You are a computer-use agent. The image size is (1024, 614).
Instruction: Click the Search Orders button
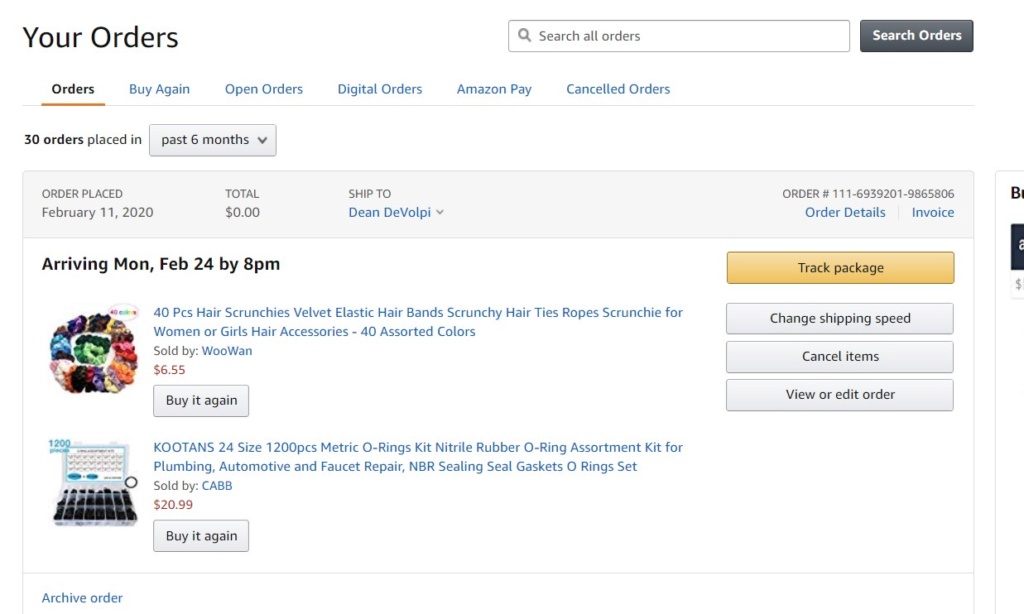916,36
